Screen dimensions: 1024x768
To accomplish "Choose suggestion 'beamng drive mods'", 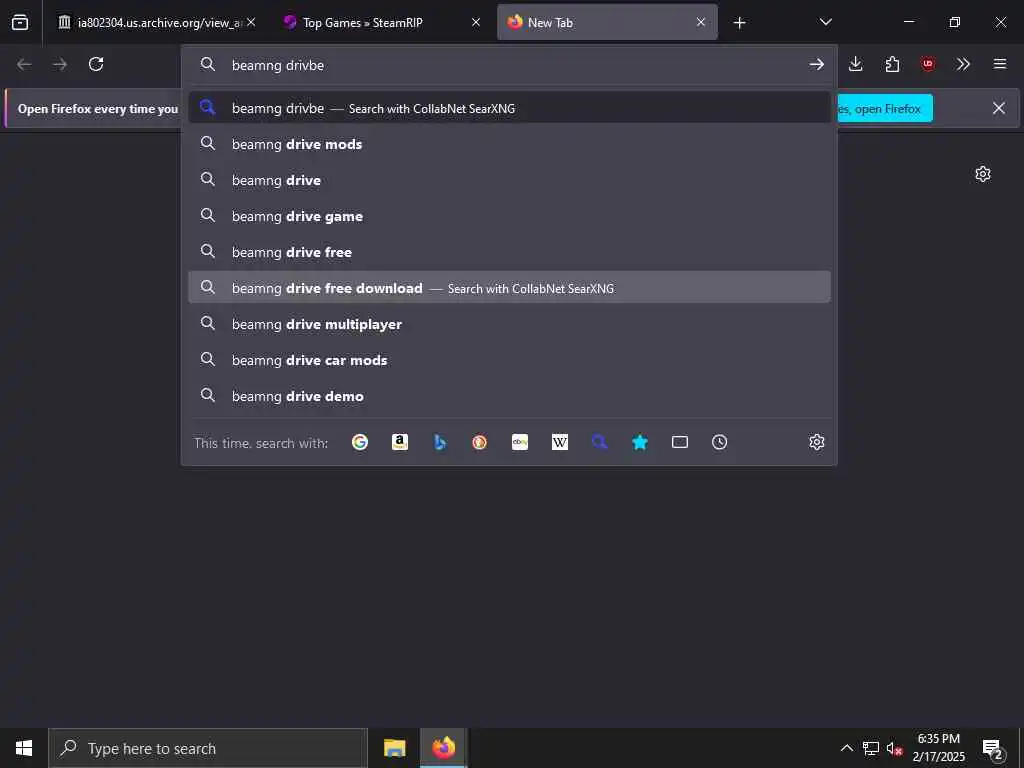I will click(509, 144).
